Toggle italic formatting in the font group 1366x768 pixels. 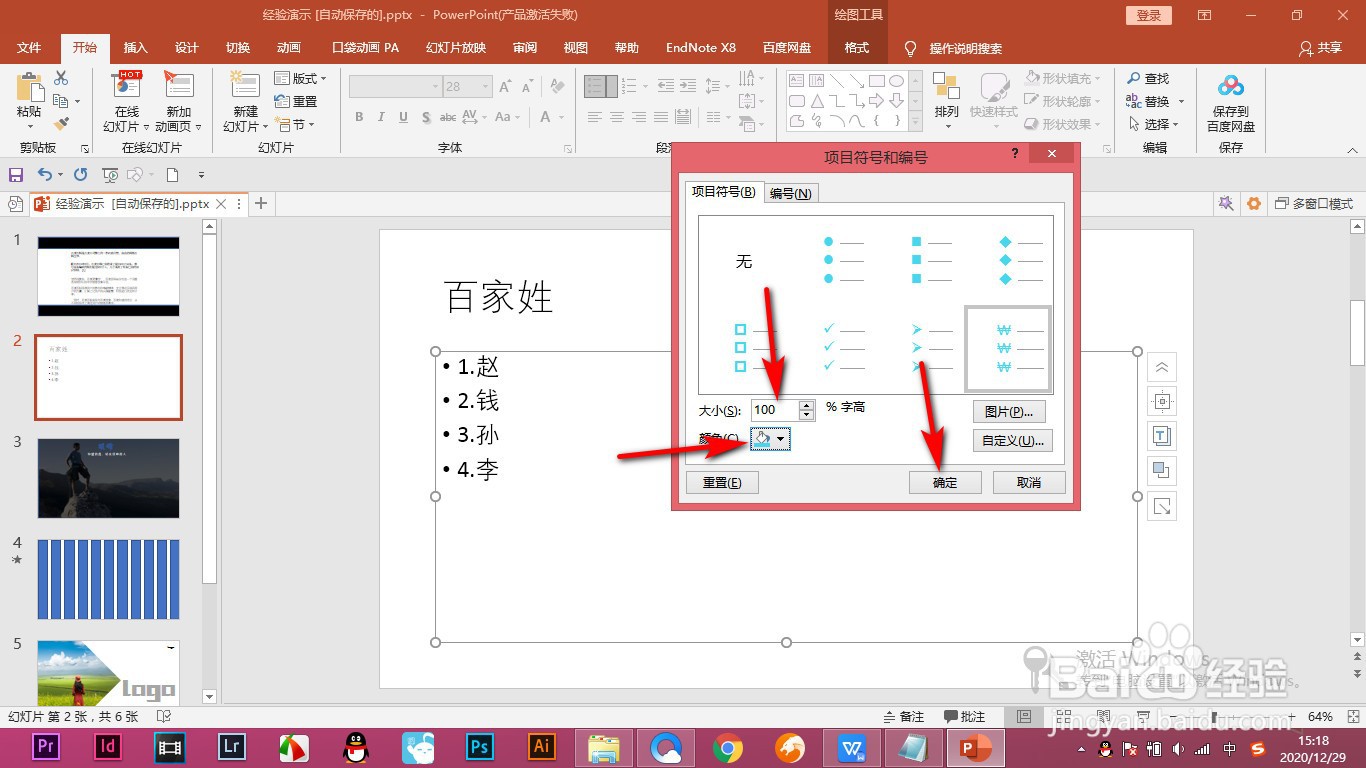tap(380, 117)
